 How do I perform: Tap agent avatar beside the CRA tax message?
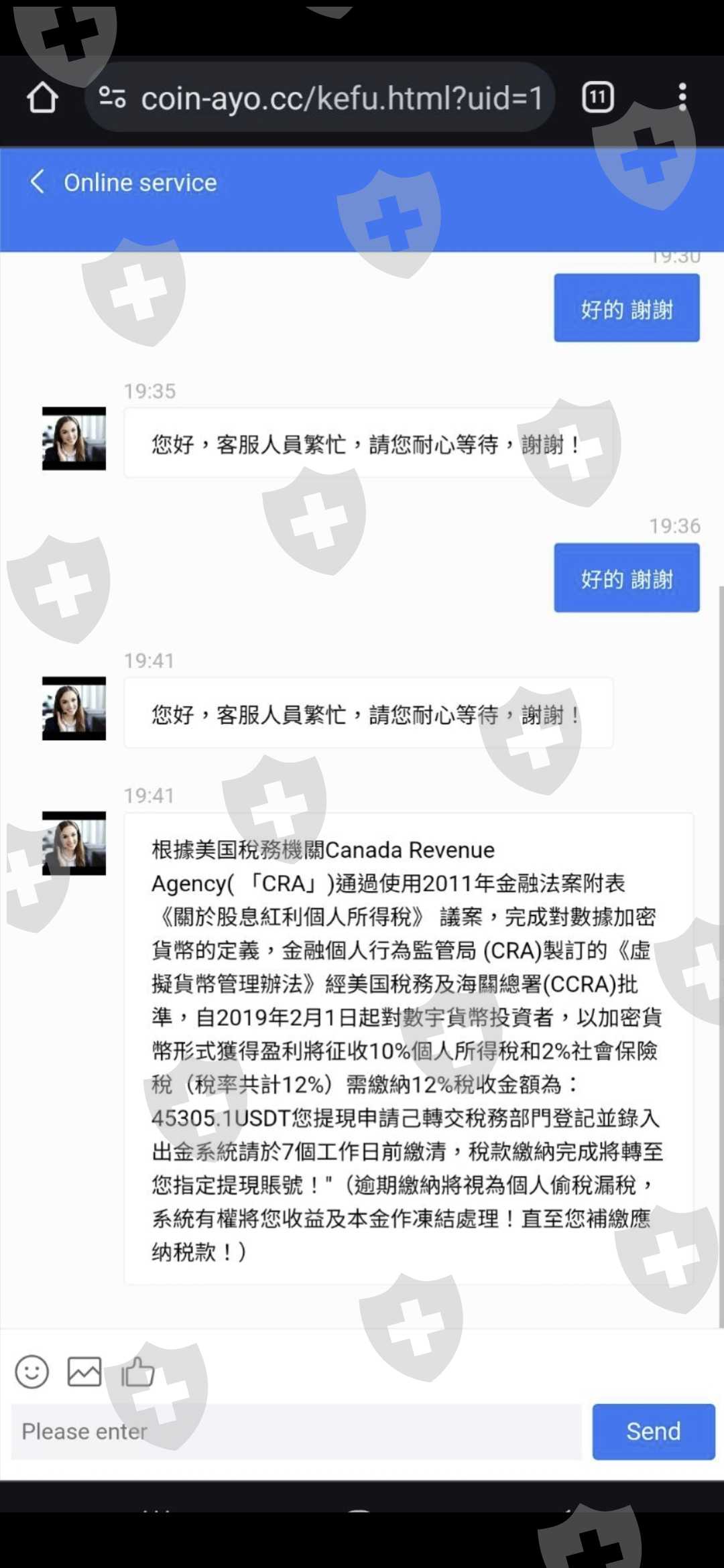tap(74, 843)
